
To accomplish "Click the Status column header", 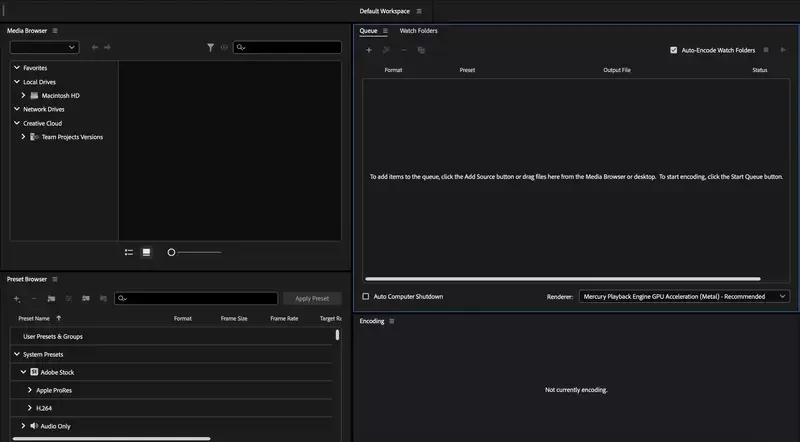I will click(760, 70).
